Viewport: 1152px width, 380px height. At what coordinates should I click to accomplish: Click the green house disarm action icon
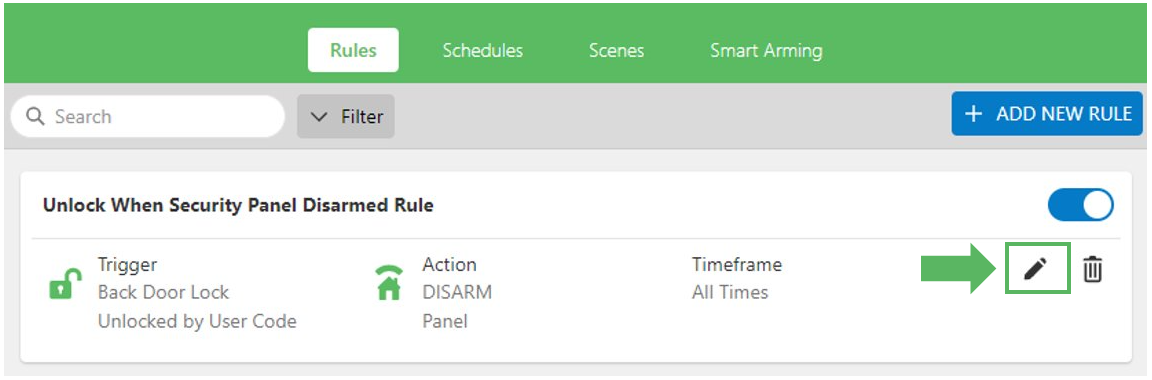[x=389, y=283]
